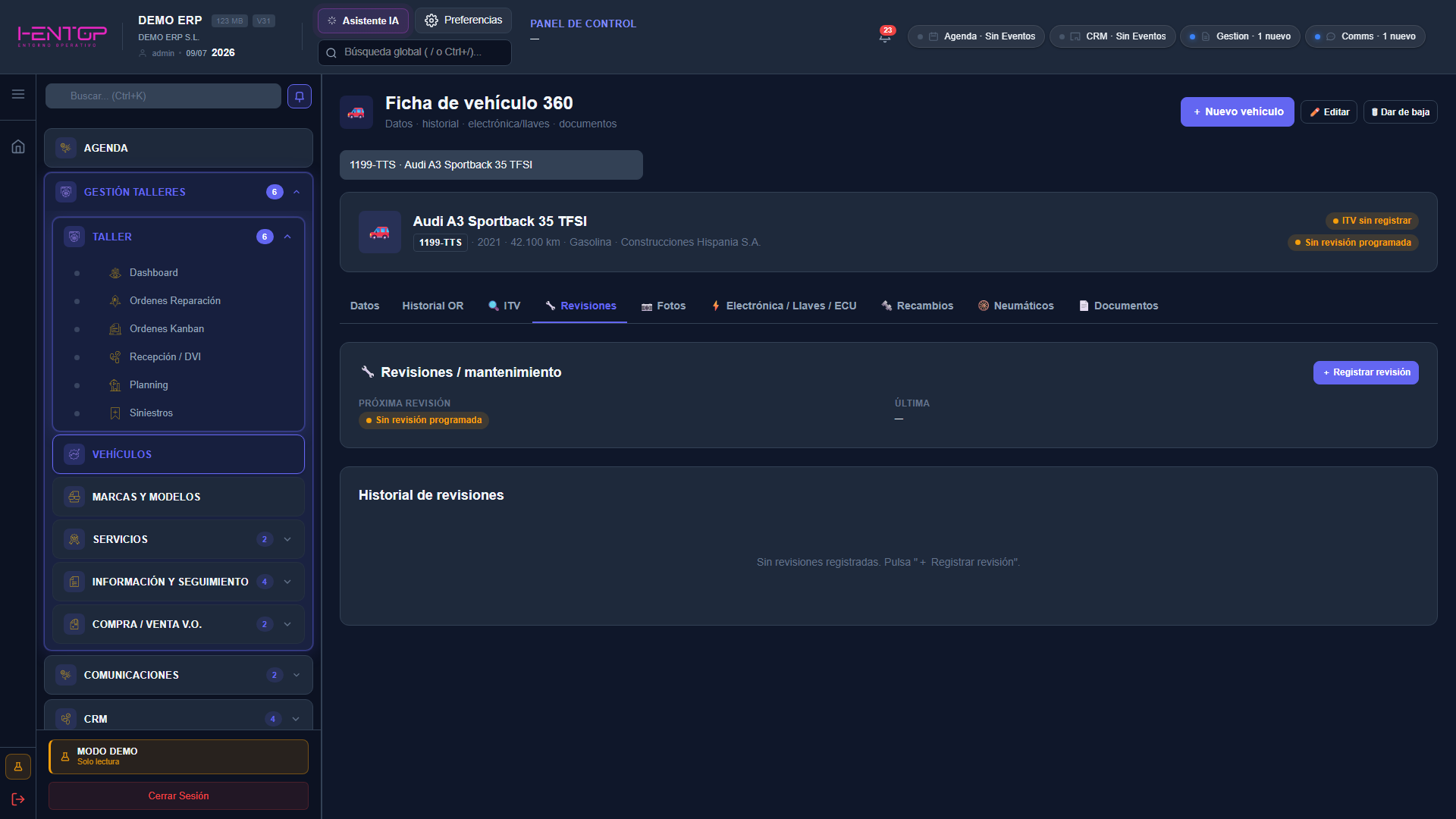Open the notifications bell with 23 badge
Viewport: 1456px width, 819px height.
[885, 36]
